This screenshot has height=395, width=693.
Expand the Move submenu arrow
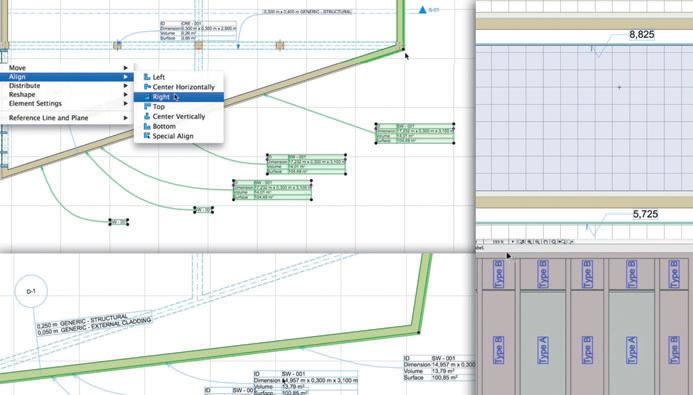(126, 68)
